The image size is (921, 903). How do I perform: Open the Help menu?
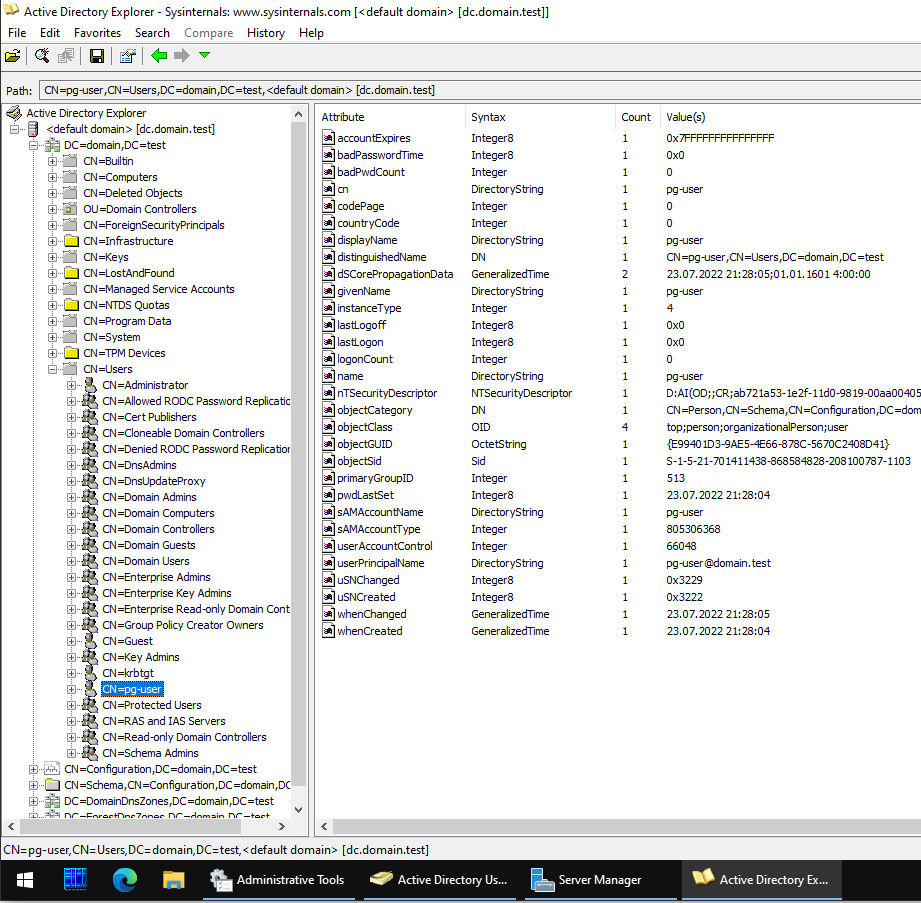pos(311,33)
